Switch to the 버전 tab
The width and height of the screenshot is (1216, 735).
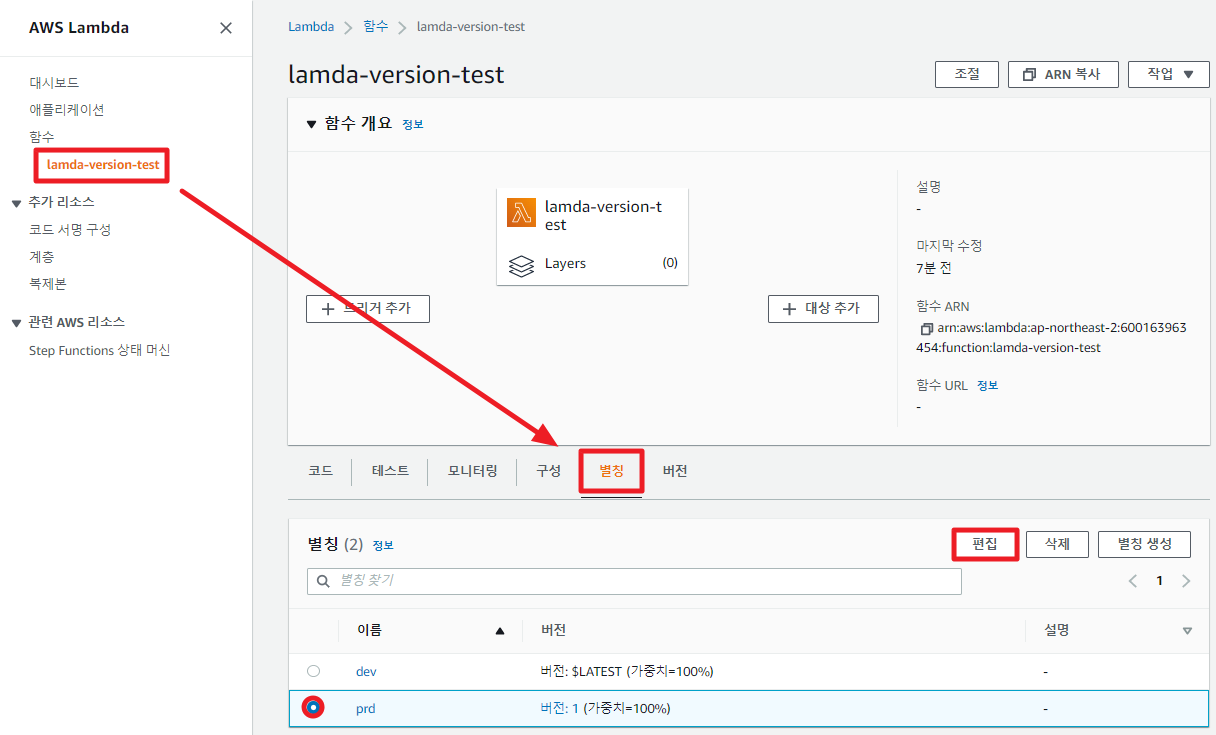coord(675,471)
